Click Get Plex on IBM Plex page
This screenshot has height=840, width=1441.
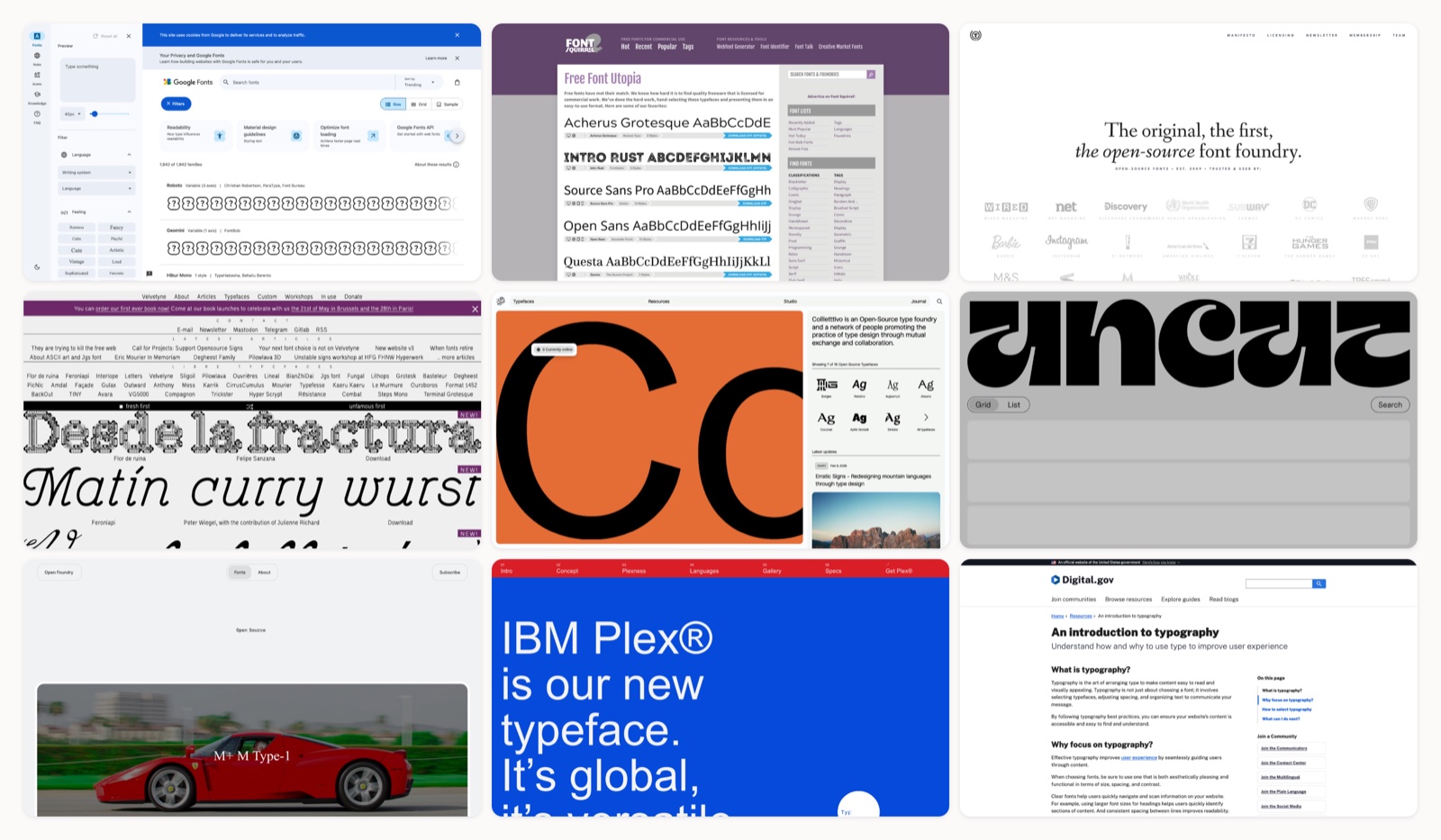point(899,571)
